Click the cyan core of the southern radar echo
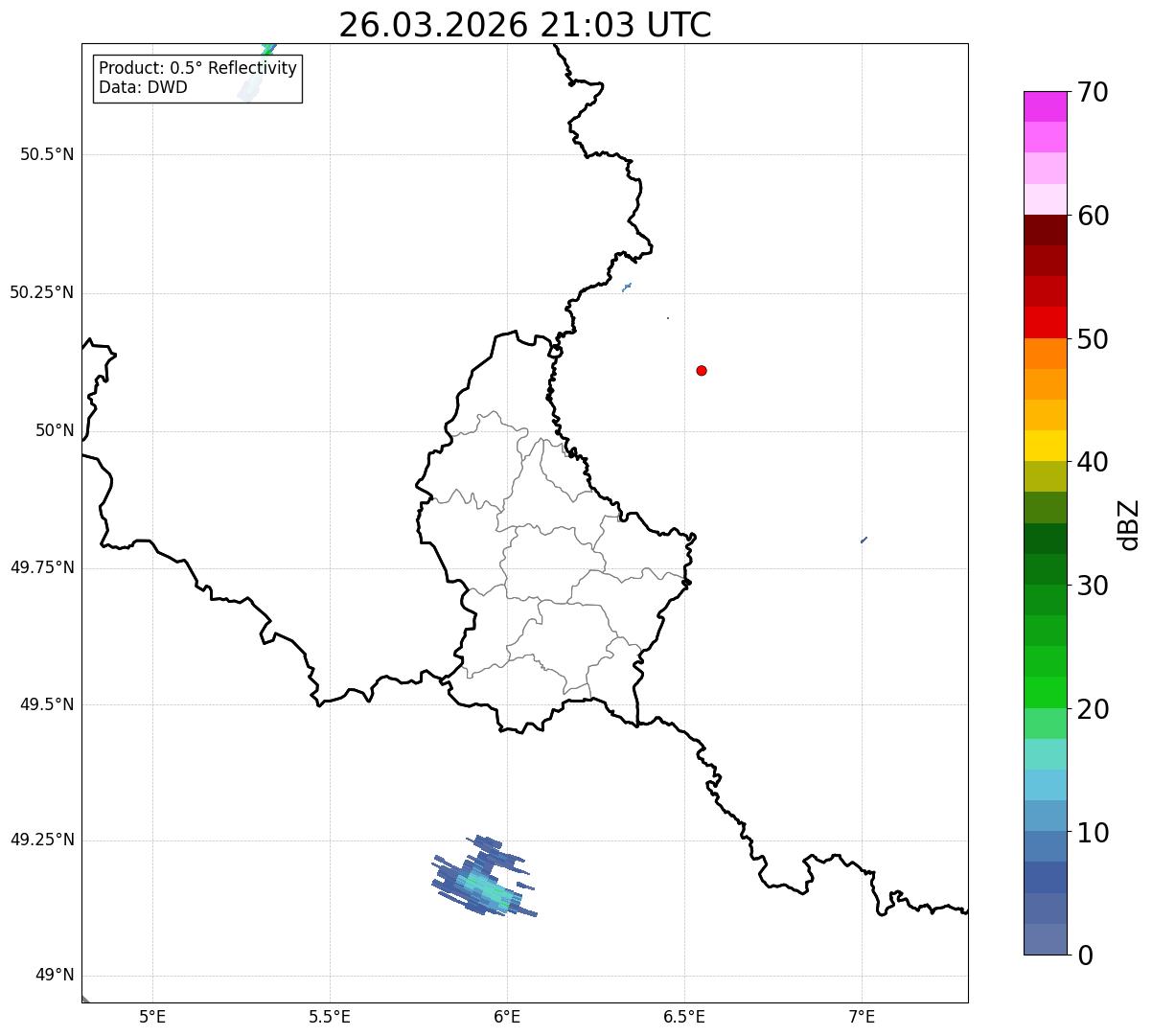 click(491, 891)
